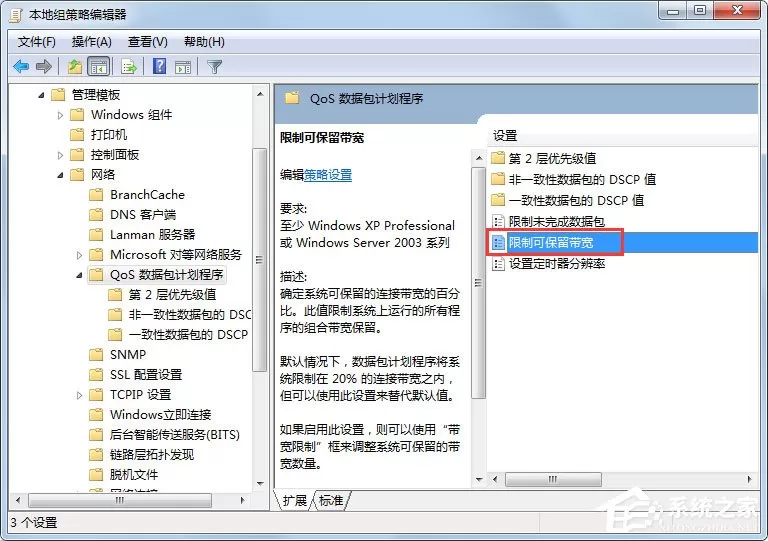Expand Microsoft 对等网络服务 node
The height and width of the screenshot is (541, 768).
(79, 255)
